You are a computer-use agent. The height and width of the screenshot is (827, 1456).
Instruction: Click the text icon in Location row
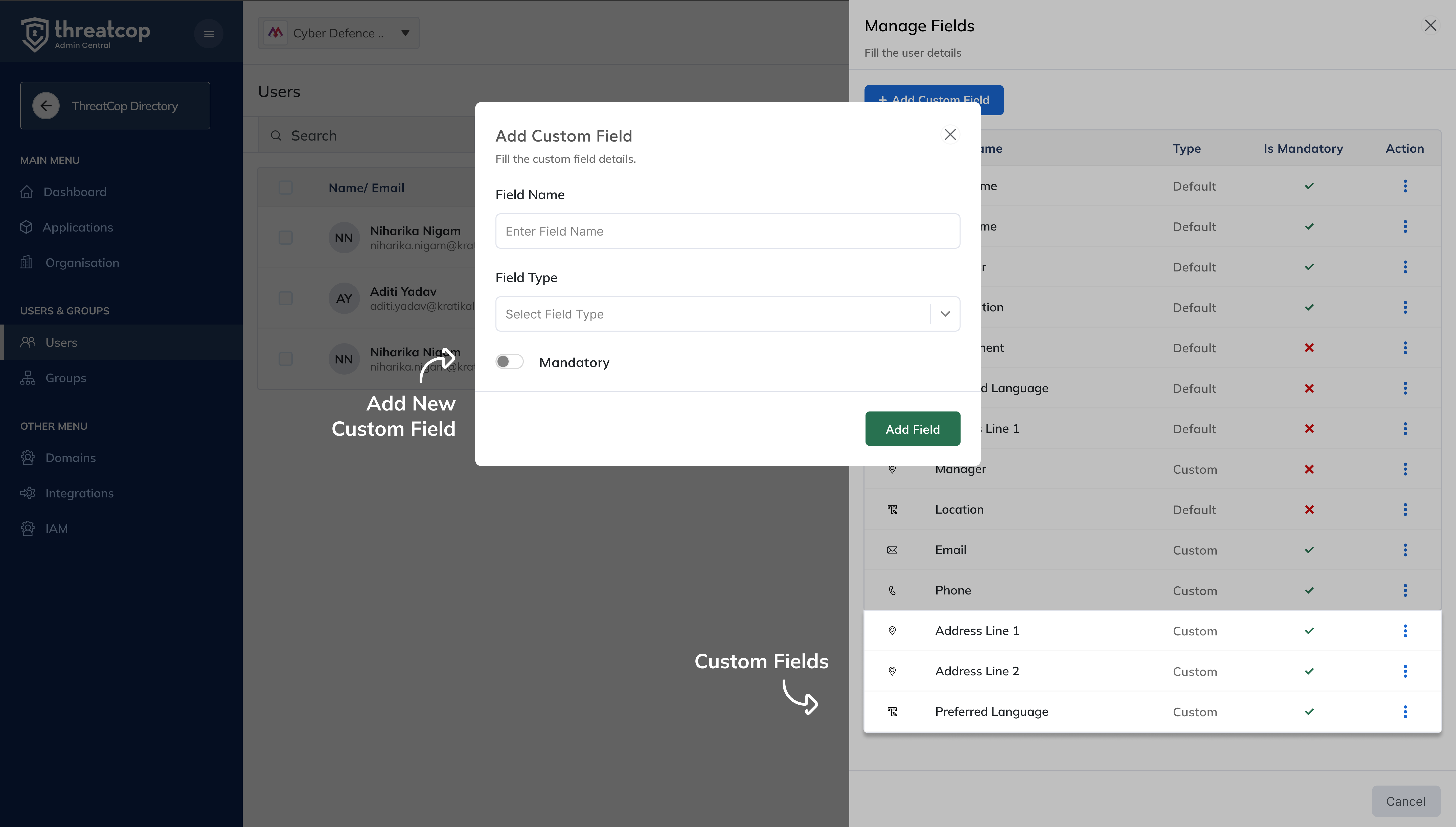coord(892,510)
